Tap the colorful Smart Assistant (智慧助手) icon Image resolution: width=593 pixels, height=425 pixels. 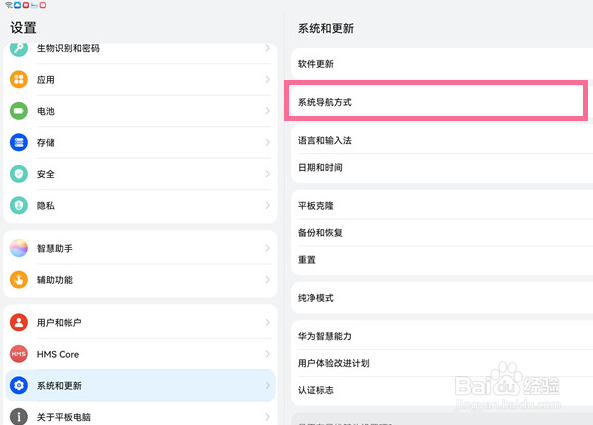pyautogui.click(x=19, y=248)
